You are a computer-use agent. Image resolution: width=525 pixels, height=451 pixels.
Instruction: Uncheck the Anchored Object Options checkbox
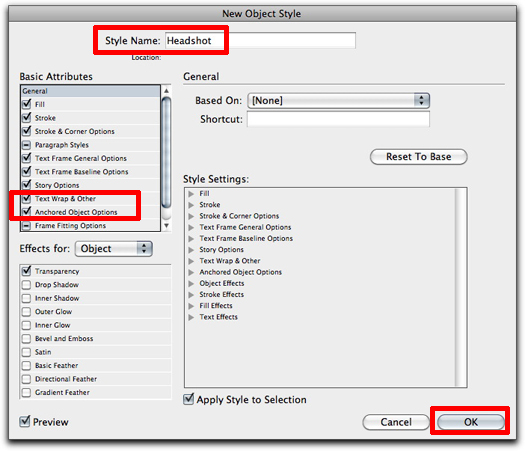[x=26, y=212]
